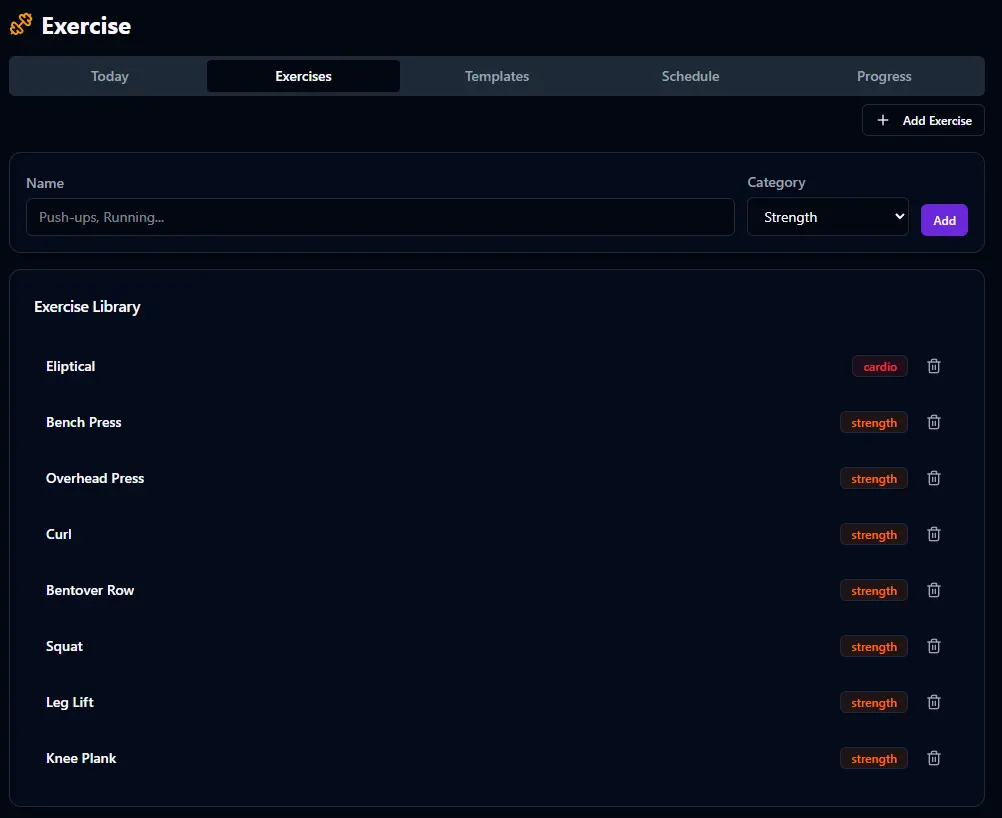Click inside the Name input field
Image resolution: width=1002 pixels, height=818 pixels.
380,216
